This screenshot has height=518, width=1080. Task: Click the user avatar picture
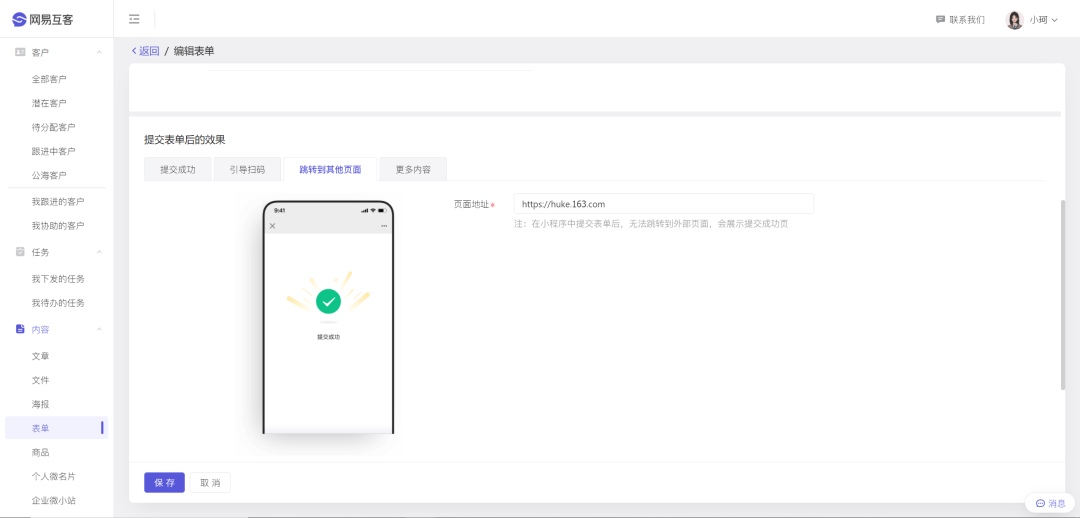(x=1014, y=19)
